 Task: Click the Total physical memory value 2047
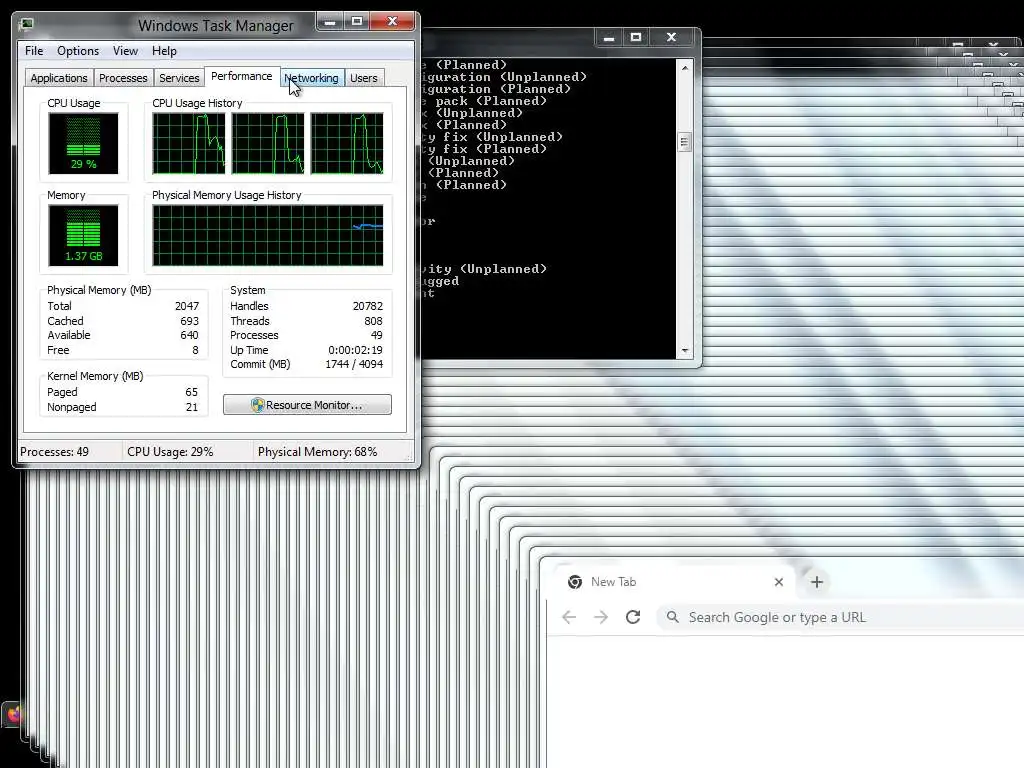pos(187,306)
